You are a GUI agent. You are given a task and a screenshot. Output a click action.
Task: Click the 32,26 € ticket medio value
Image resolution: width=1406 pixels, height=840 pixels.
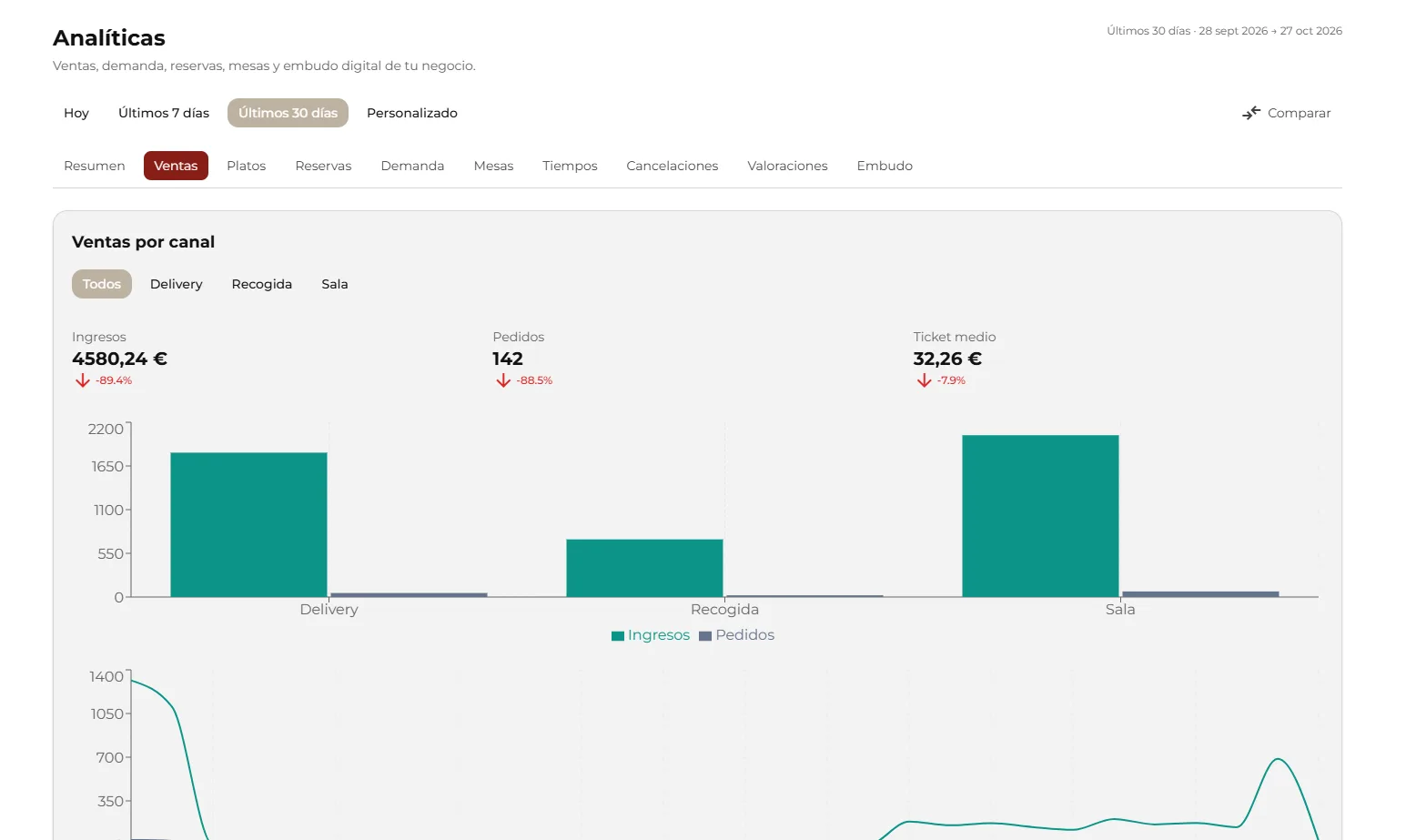(947, 359)
